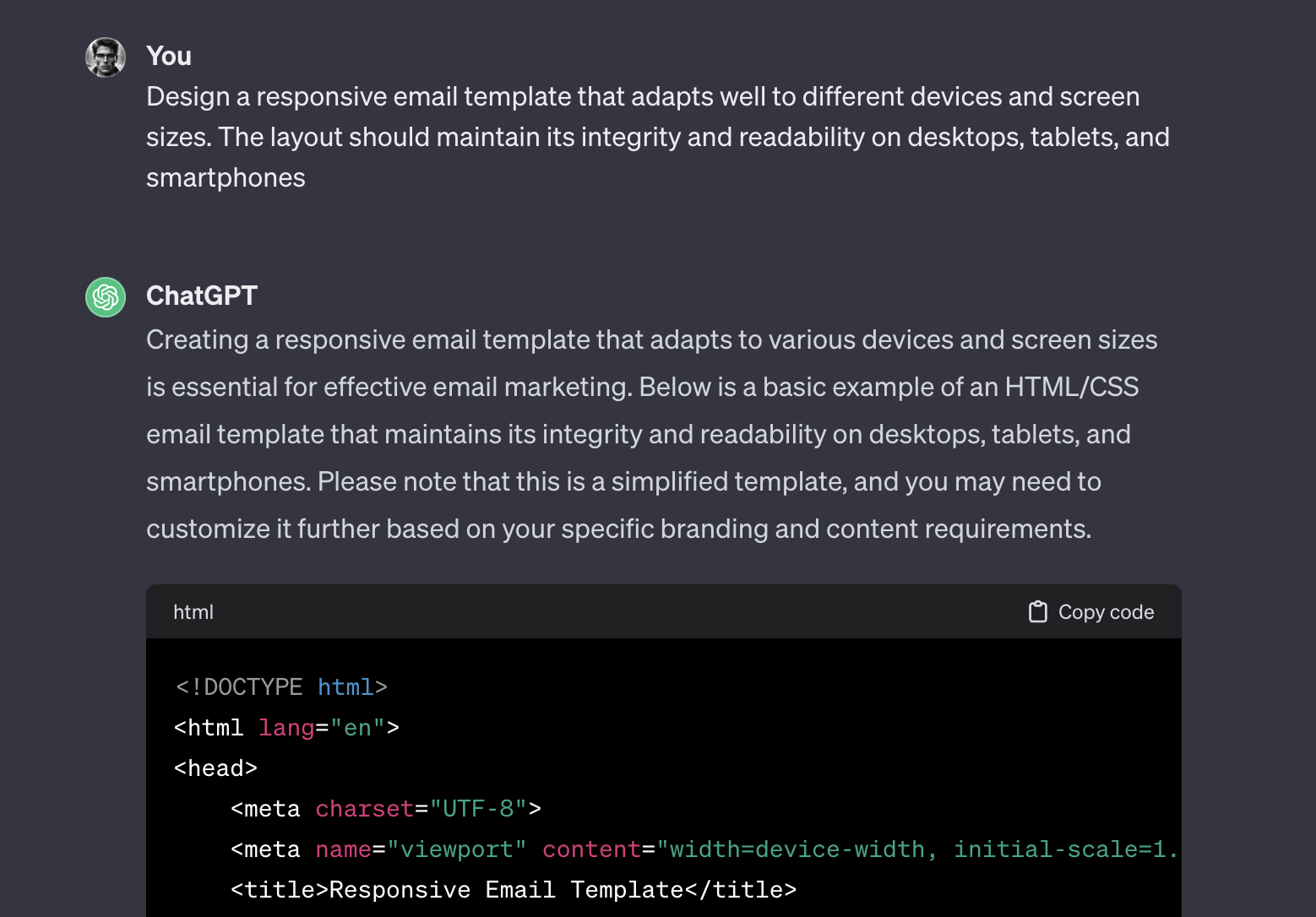
Task: Click the clipboard icon next to Copy code
Action: tap(1037, 611)
